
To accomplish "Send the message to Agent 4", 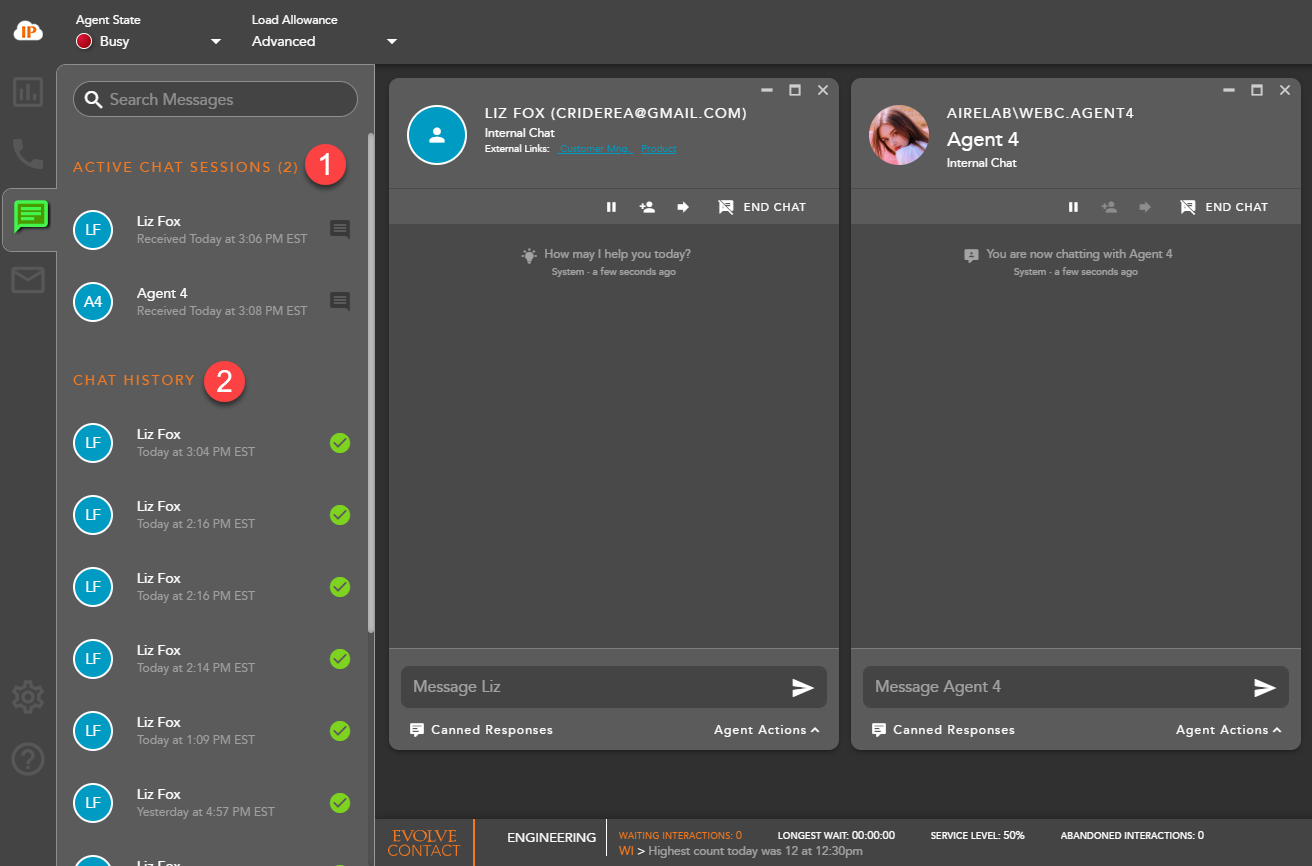I will point(1265,687).
